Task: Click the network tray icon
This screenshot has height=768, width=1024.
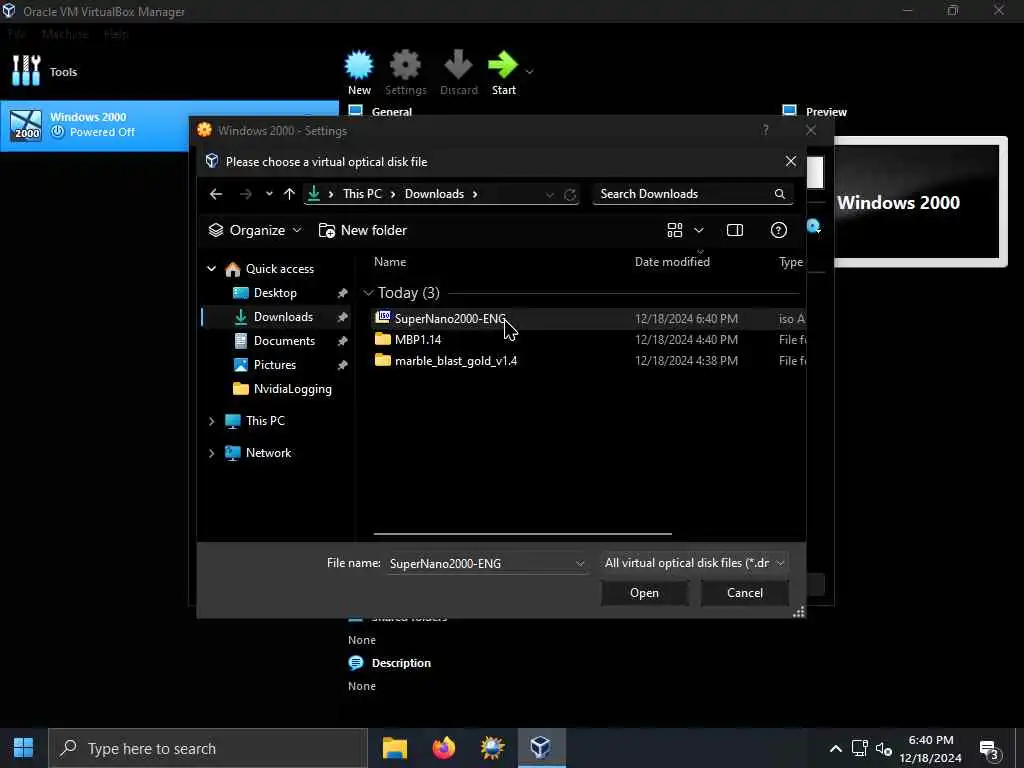Action: [859, 748]
